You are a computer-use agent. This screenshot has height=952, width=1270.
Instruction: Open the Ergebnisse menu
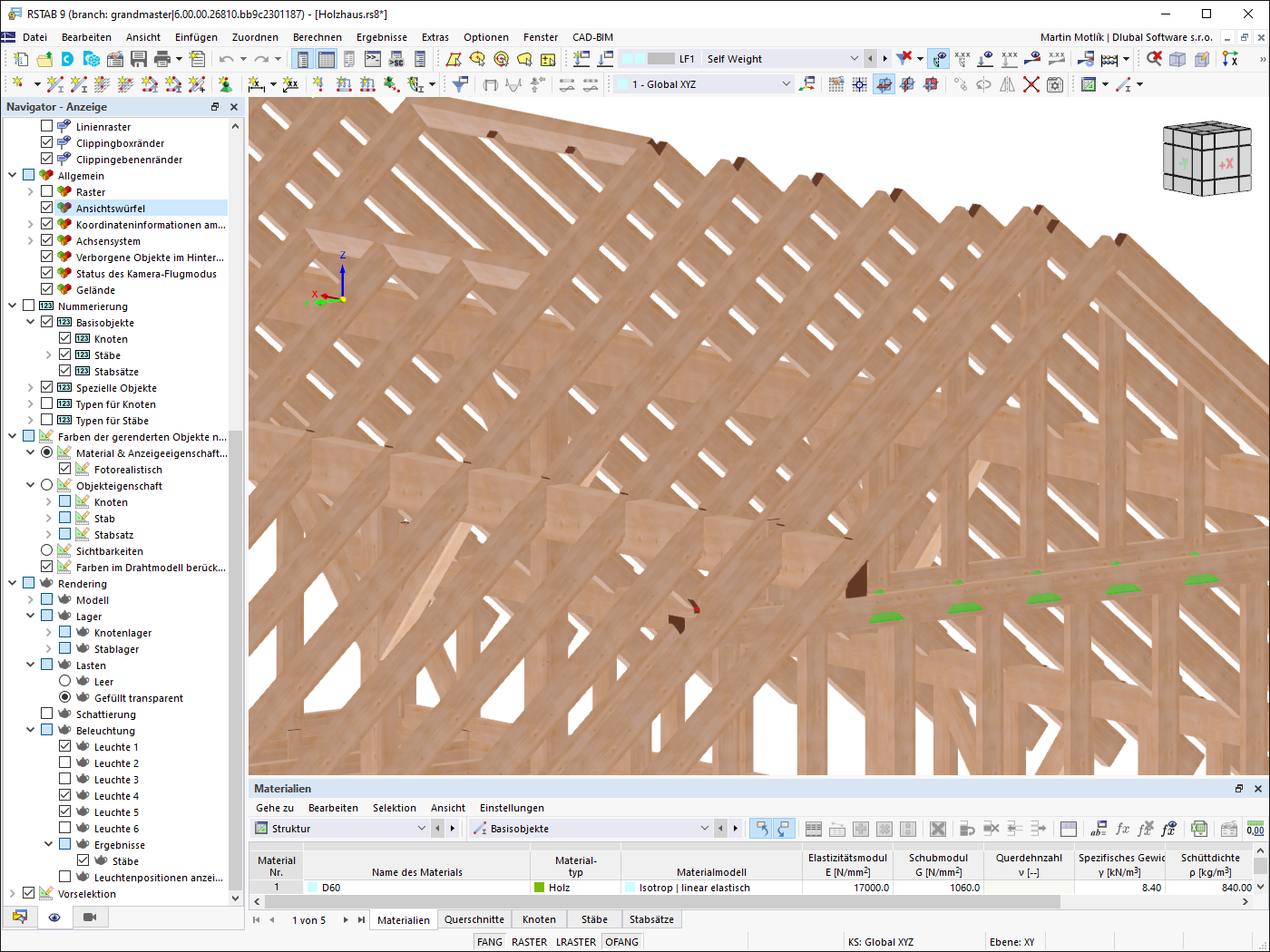coord(382,37)
